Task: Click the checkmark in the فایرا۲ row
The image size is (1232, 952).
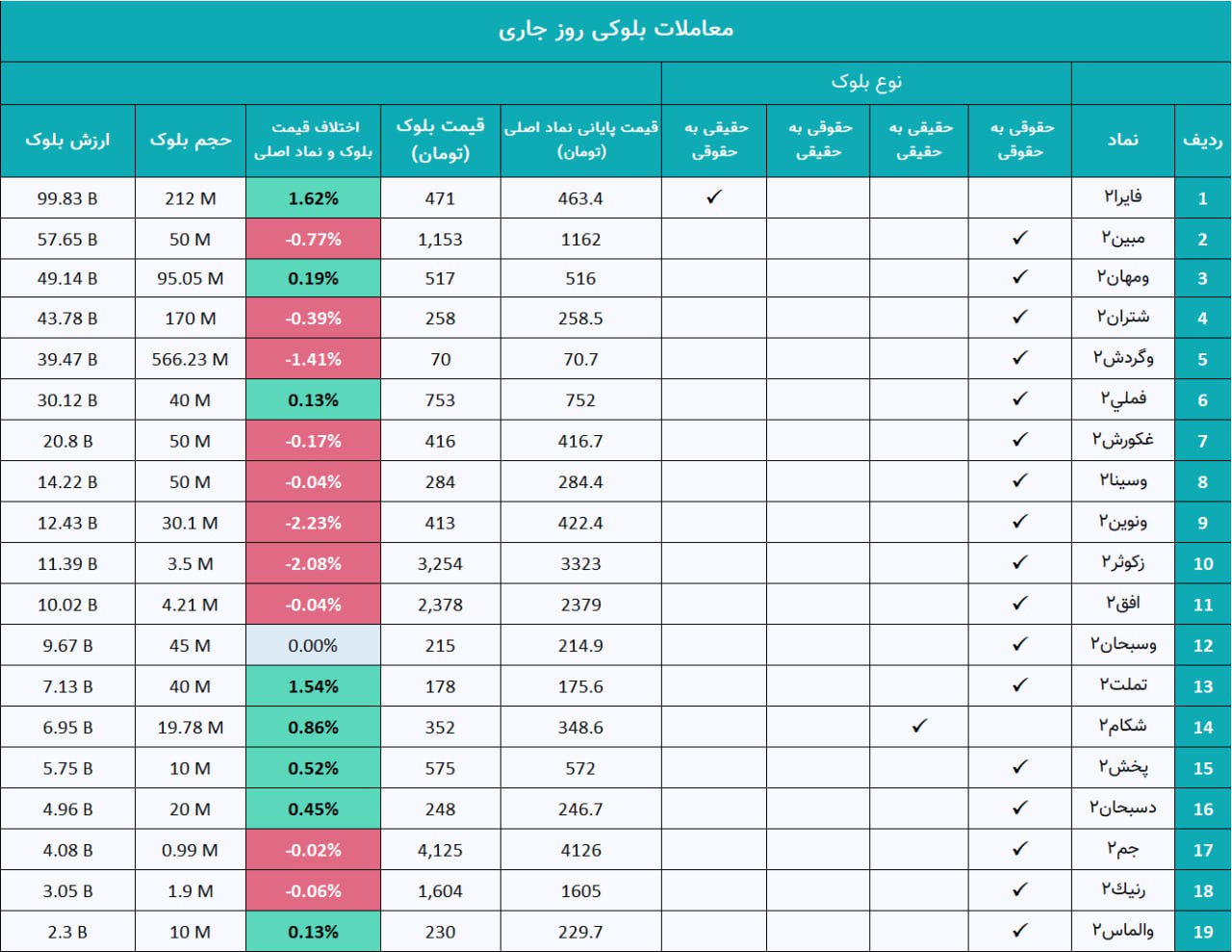Action: [713, 197]
